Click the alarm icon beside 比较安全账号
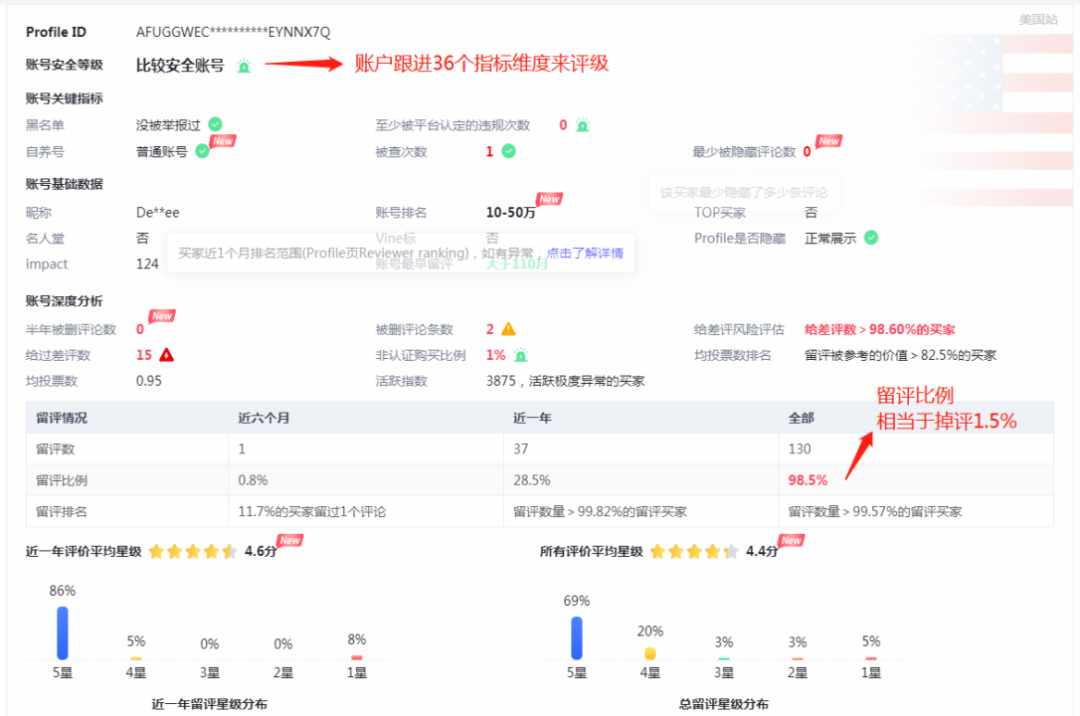 click(244, 67)
